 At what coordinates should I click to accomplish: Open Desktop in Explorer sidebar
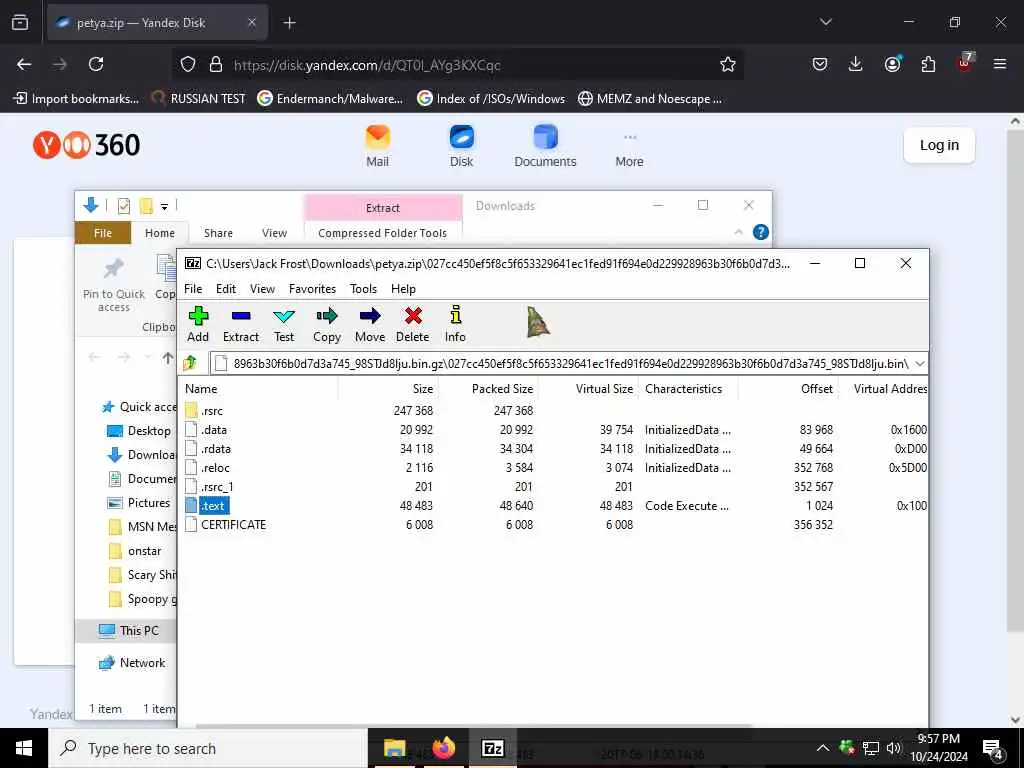coord(139,430)
